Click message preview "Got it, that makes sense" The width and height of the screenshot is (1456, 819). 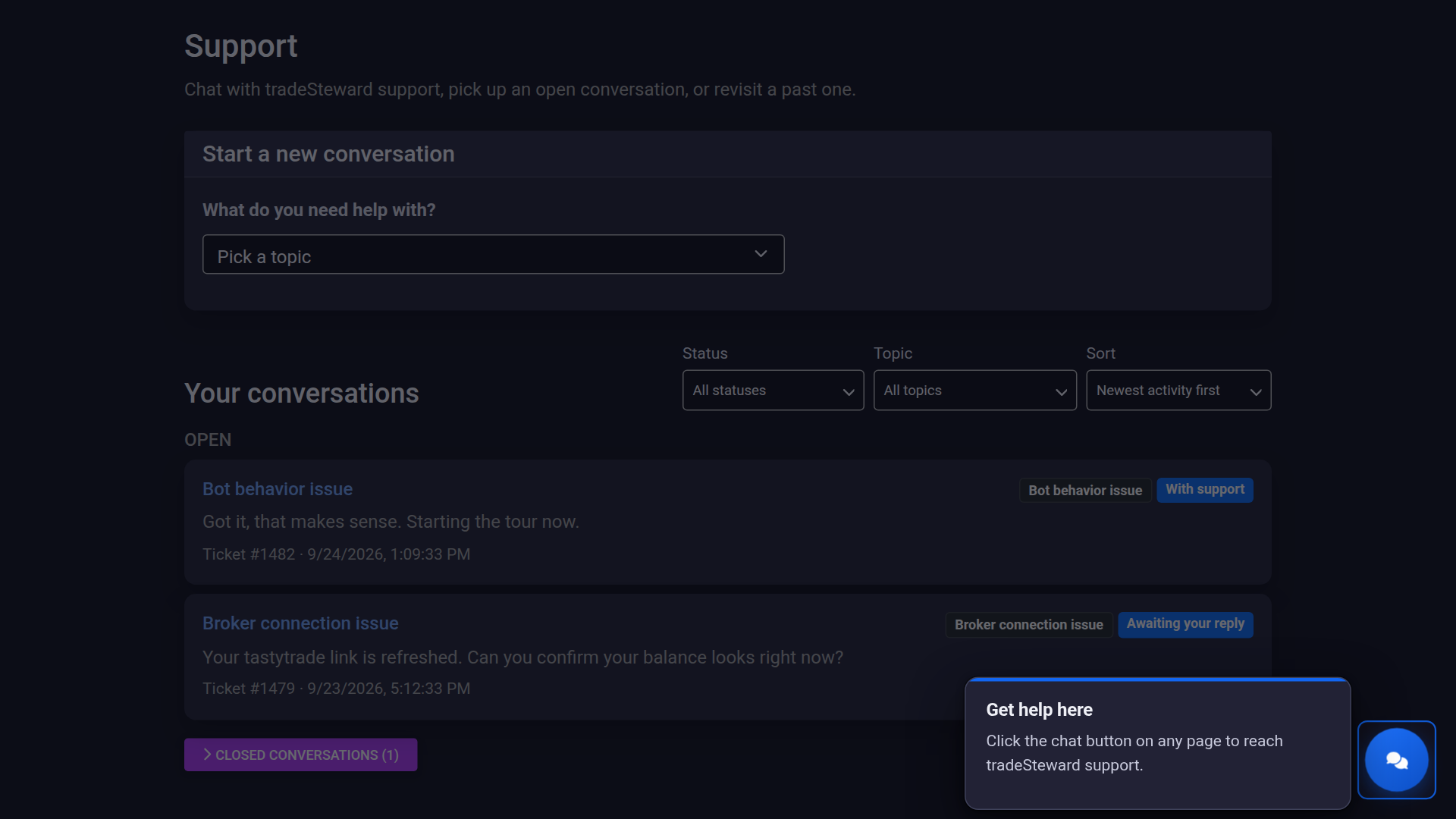[x=391, y=522]
